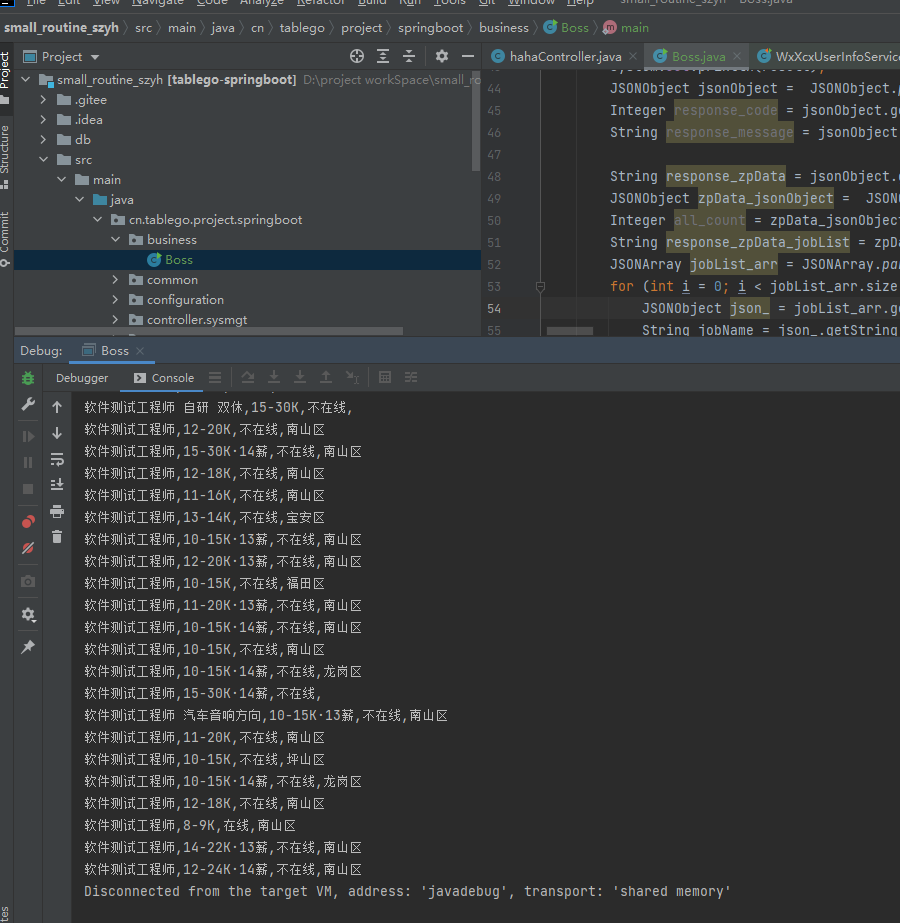This screenshot has height=923, width=900.
Task: Click the Project tree horizontal scrollbar
Action: tap(209, 331)
